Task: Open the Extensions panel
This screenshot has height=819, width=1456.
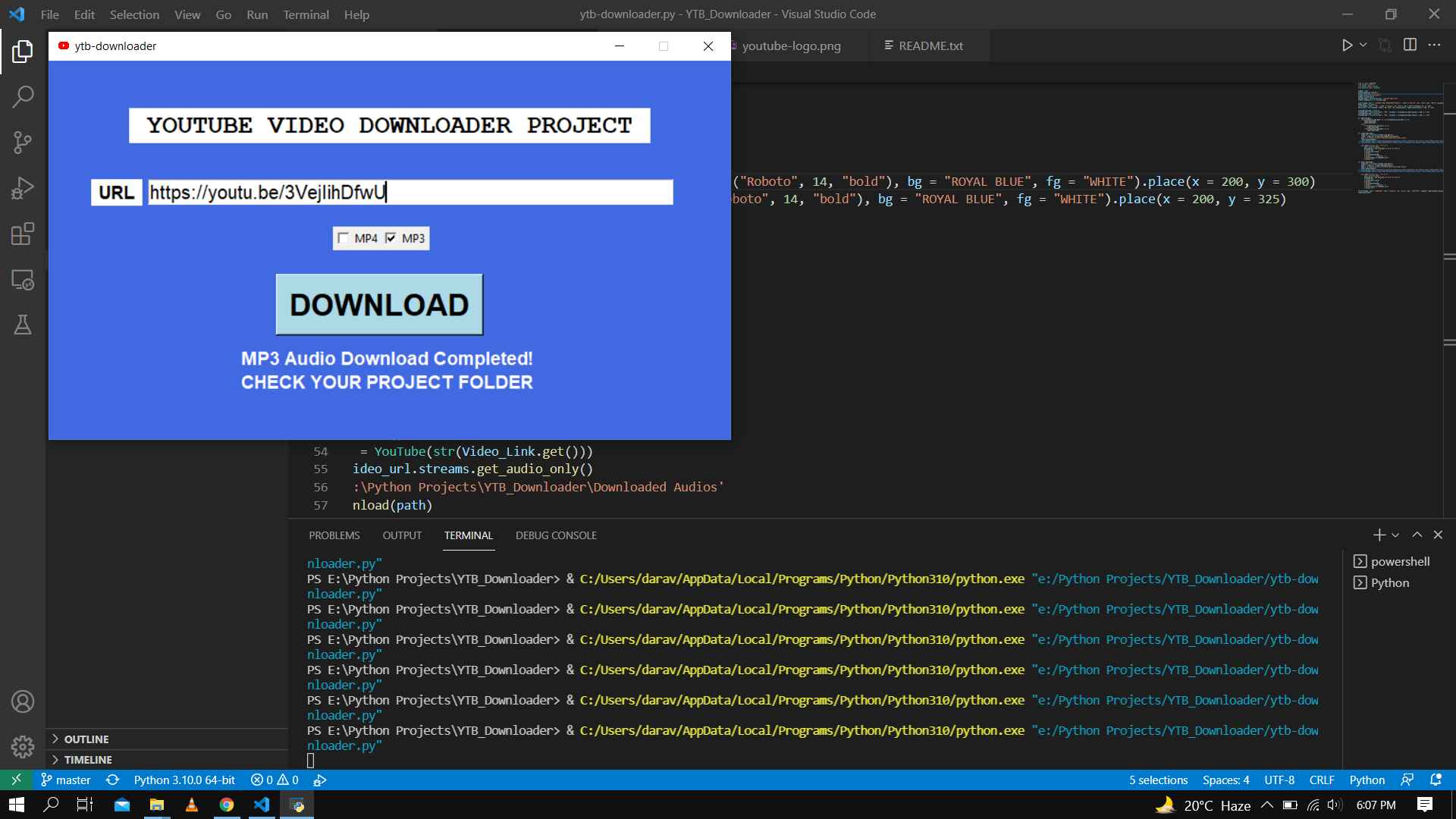Action: coord(23,234)
